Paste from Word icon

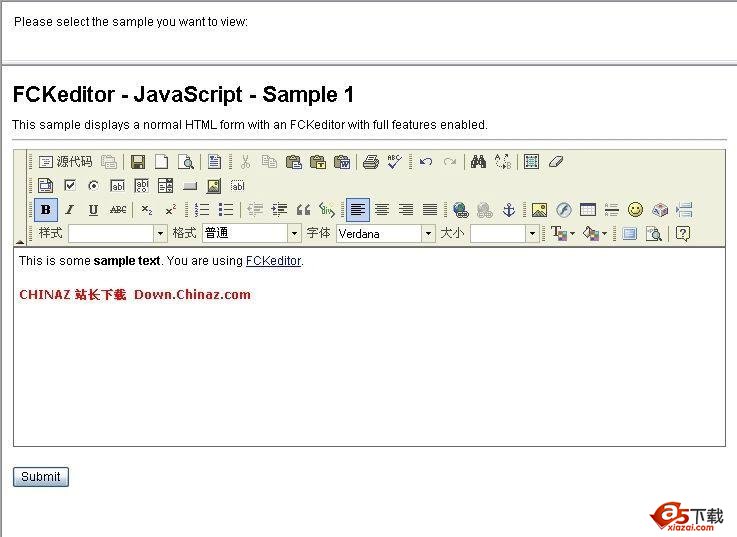342,162
